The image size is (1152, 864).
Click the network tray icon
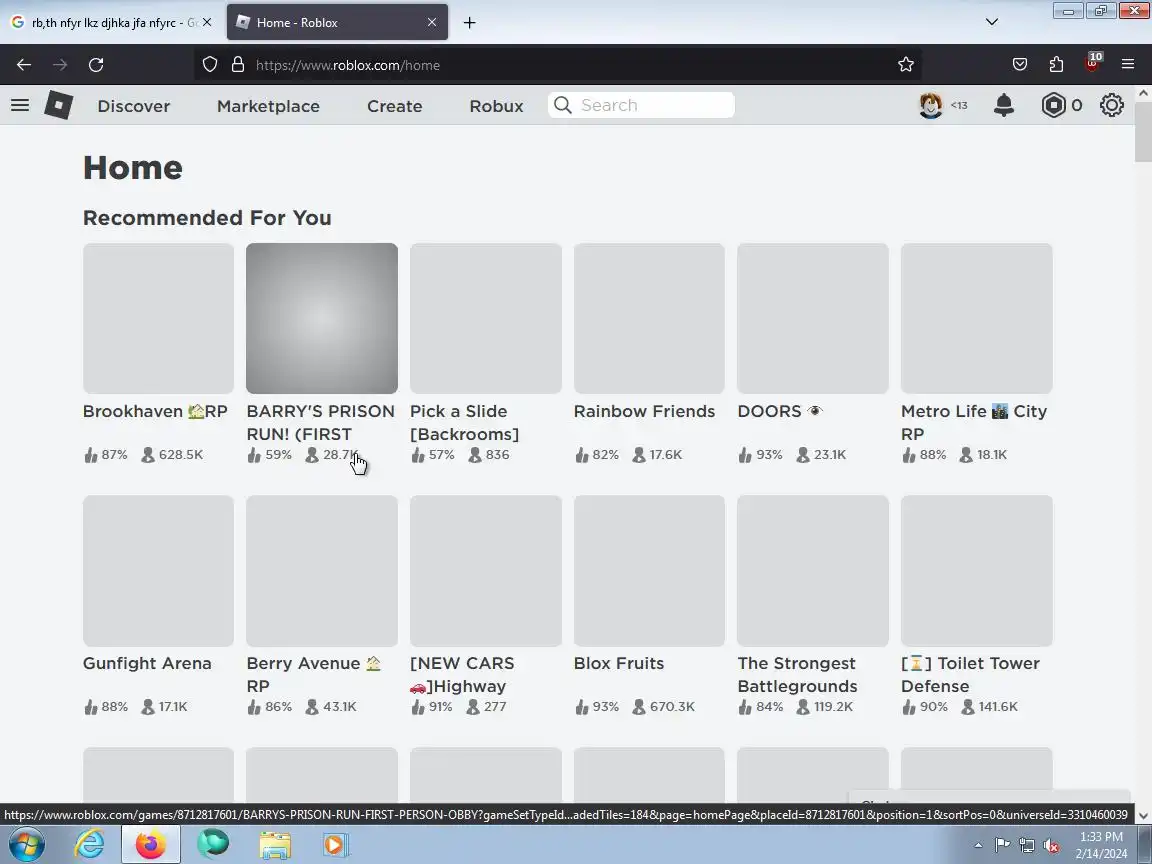tap(1027, 846)
